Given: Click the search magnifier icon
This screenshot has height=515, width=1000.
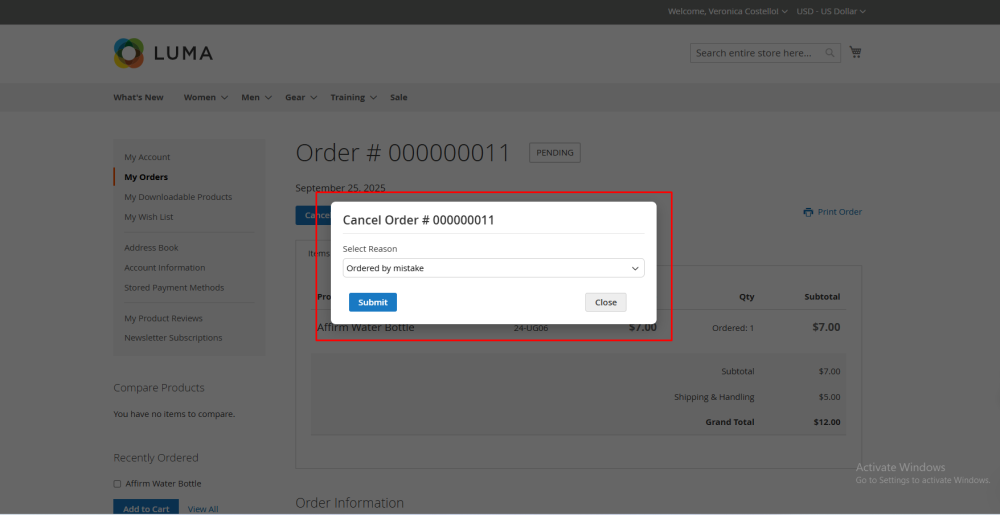Looking at the screenshot, I should 830,53.
